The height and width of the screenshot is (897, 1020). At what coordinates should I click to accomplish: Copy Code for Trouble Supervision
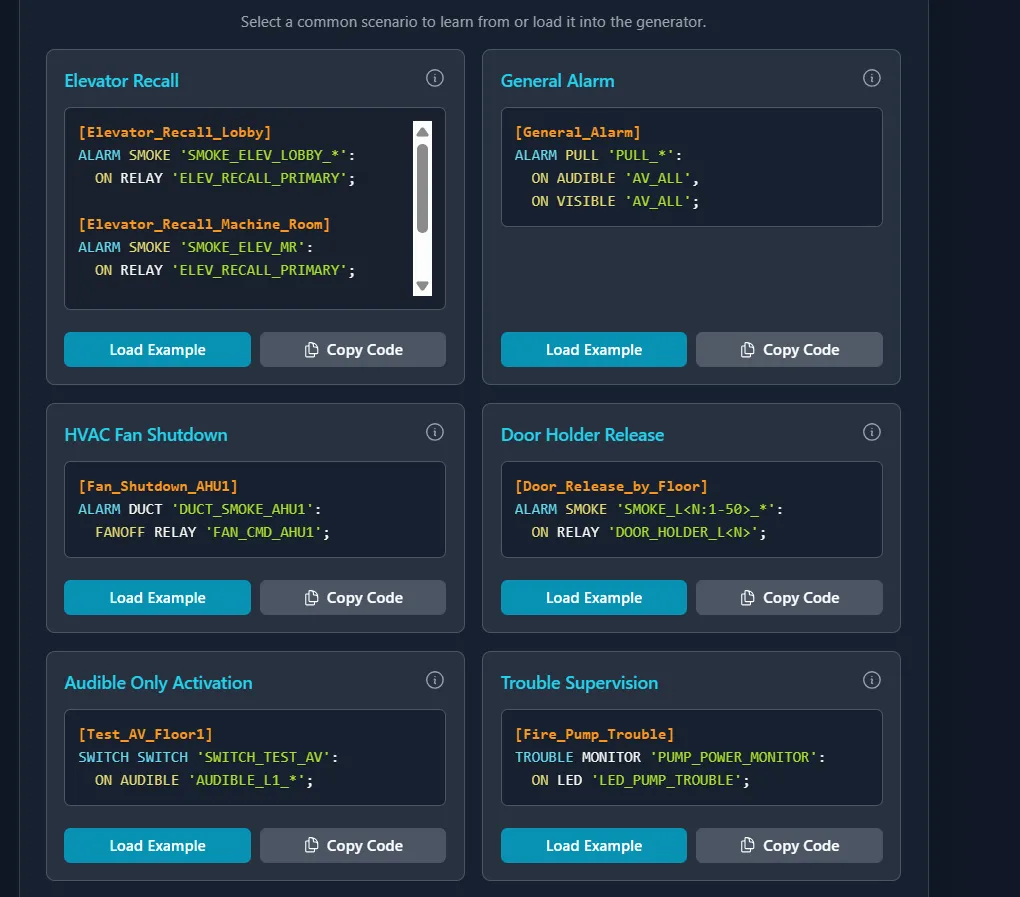click(x=789, y=845)
